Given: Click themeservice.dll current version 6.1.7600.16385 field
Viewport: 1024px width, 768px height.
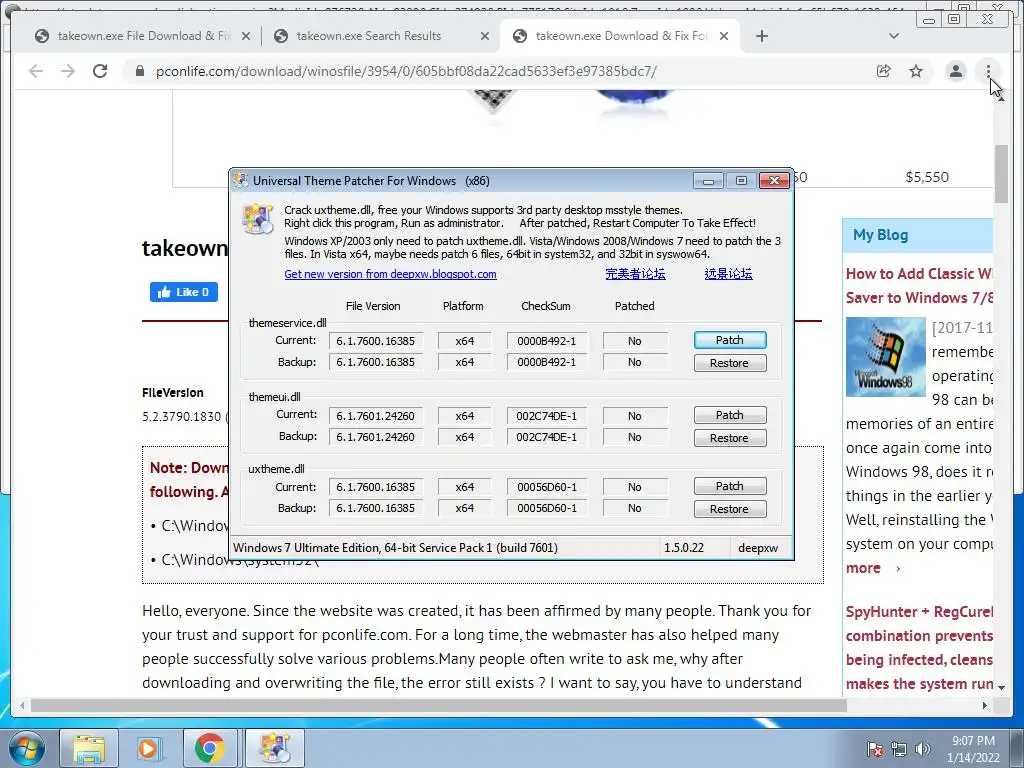Looking at the screenshot, I should (x=376, y=341).
